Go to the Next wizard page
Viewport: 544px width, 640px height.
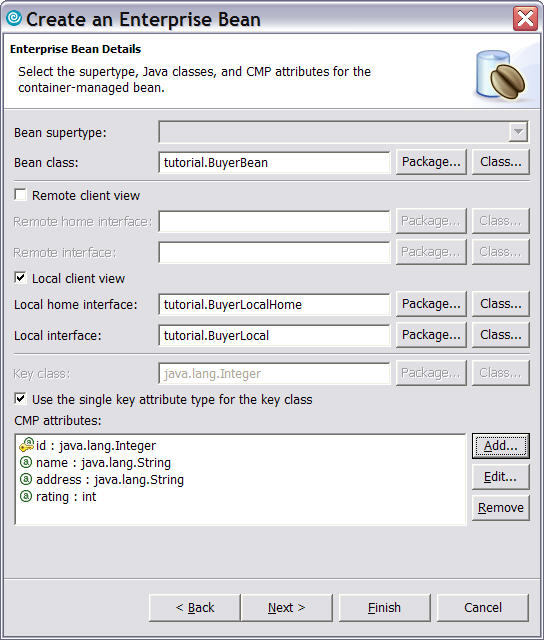click(x=286, y=608)
